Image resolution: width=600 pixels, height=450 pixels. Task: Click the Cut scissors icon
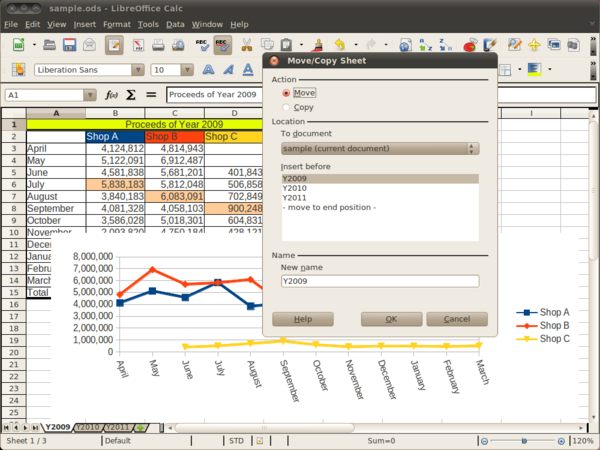[x=247, y=44]
